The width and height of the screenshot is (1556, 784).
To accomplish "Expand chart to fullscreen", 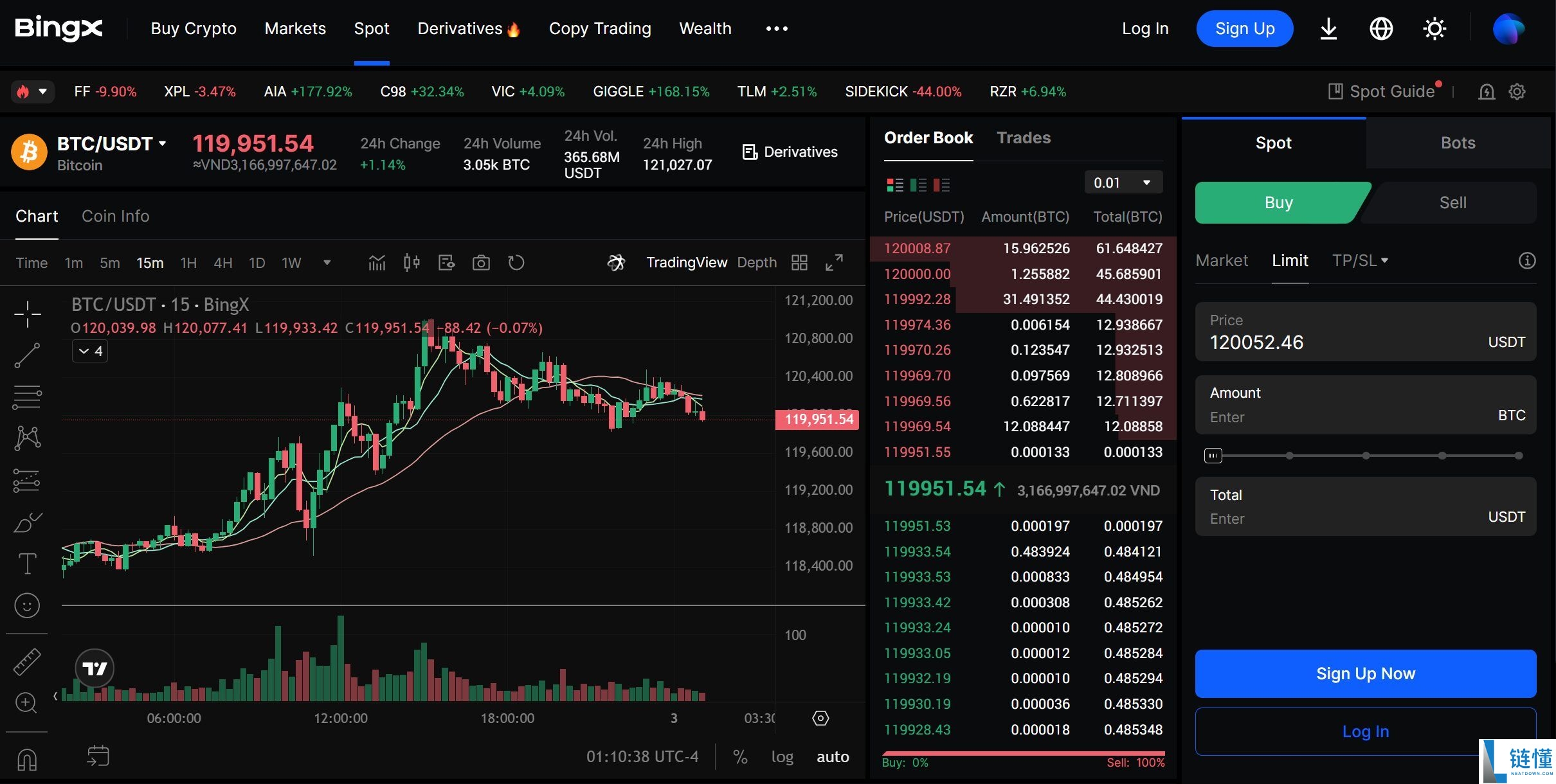I will click(x=834, y=262).
